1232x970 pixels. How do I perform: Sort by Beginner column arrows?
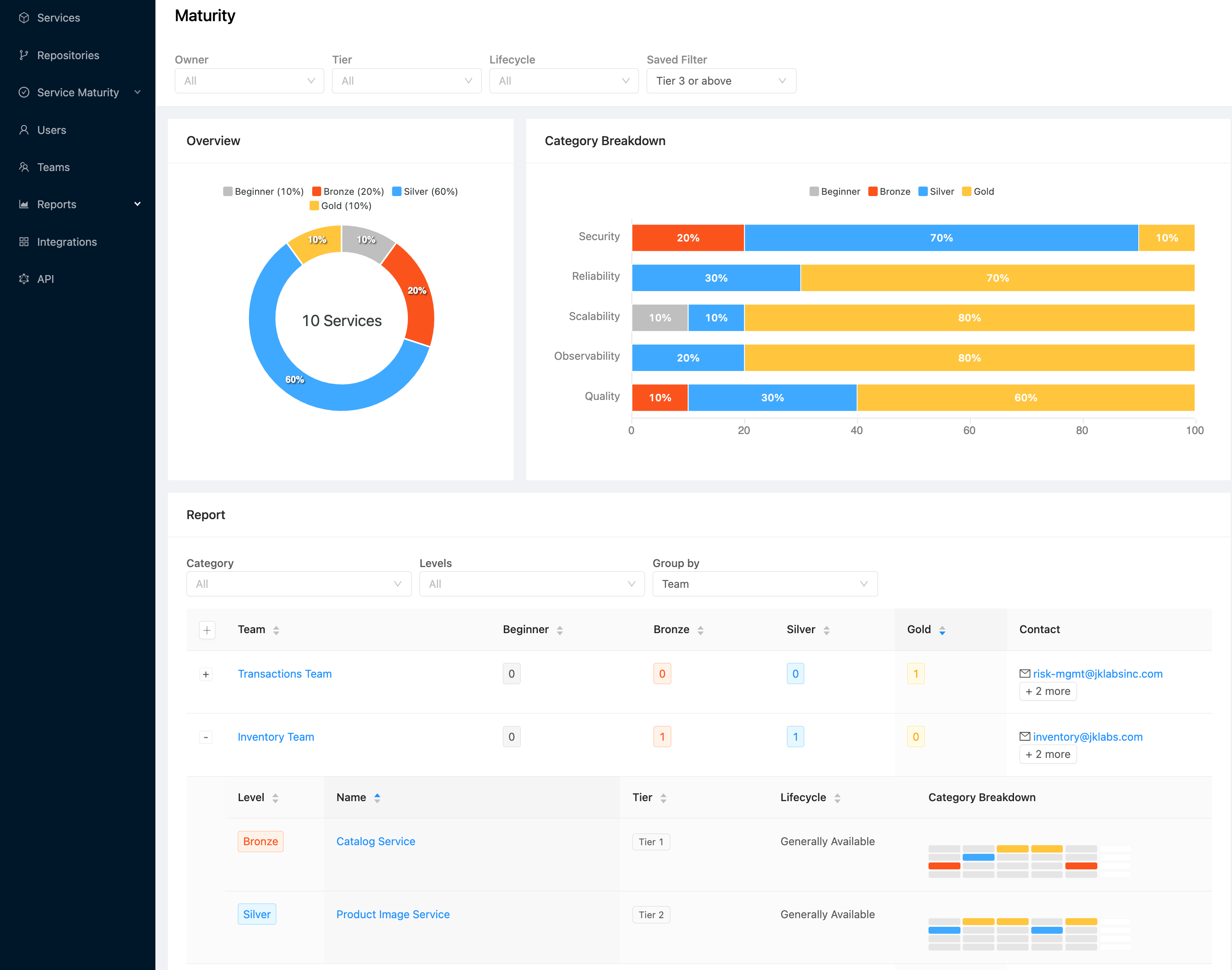coord(560,630)
